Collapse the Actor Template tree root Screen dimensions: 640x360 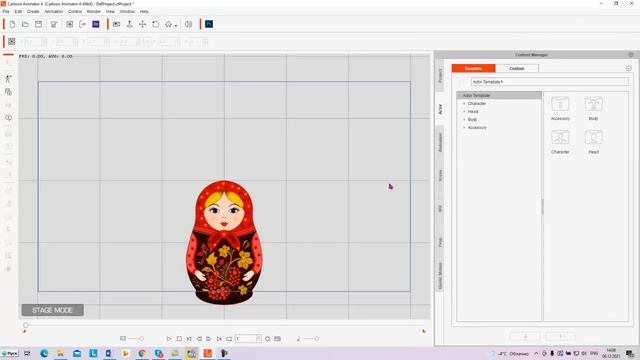tap(460, 95)
